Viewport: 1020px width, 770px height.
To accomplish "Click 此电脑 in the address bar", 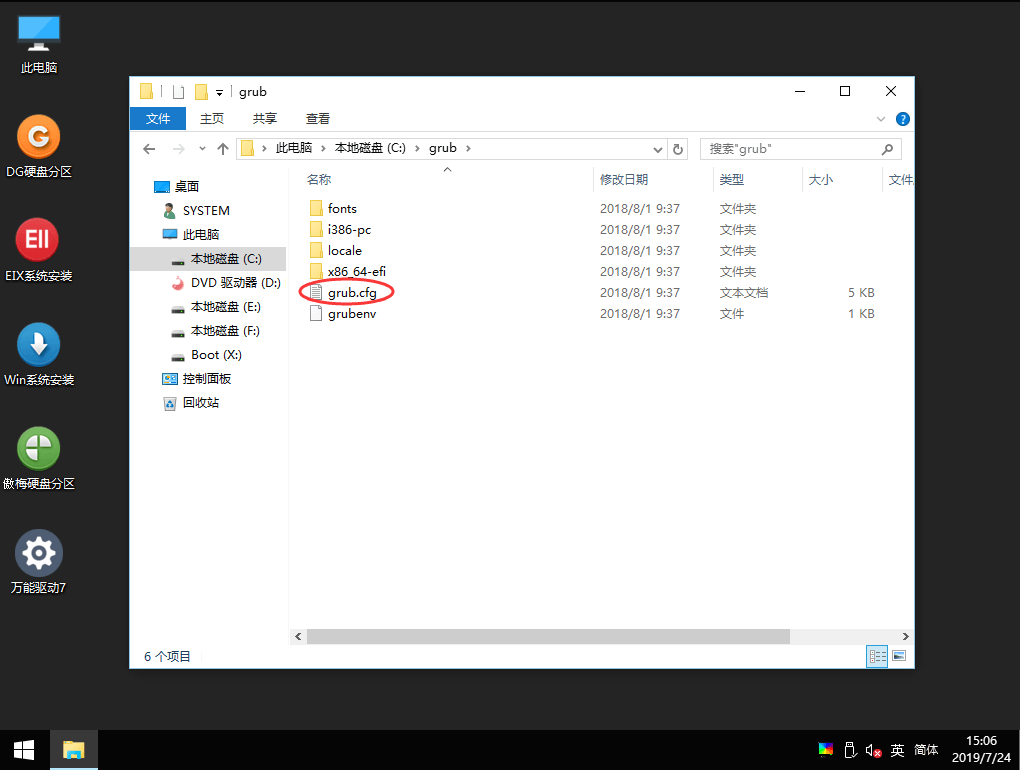I will tap(293, 148).
